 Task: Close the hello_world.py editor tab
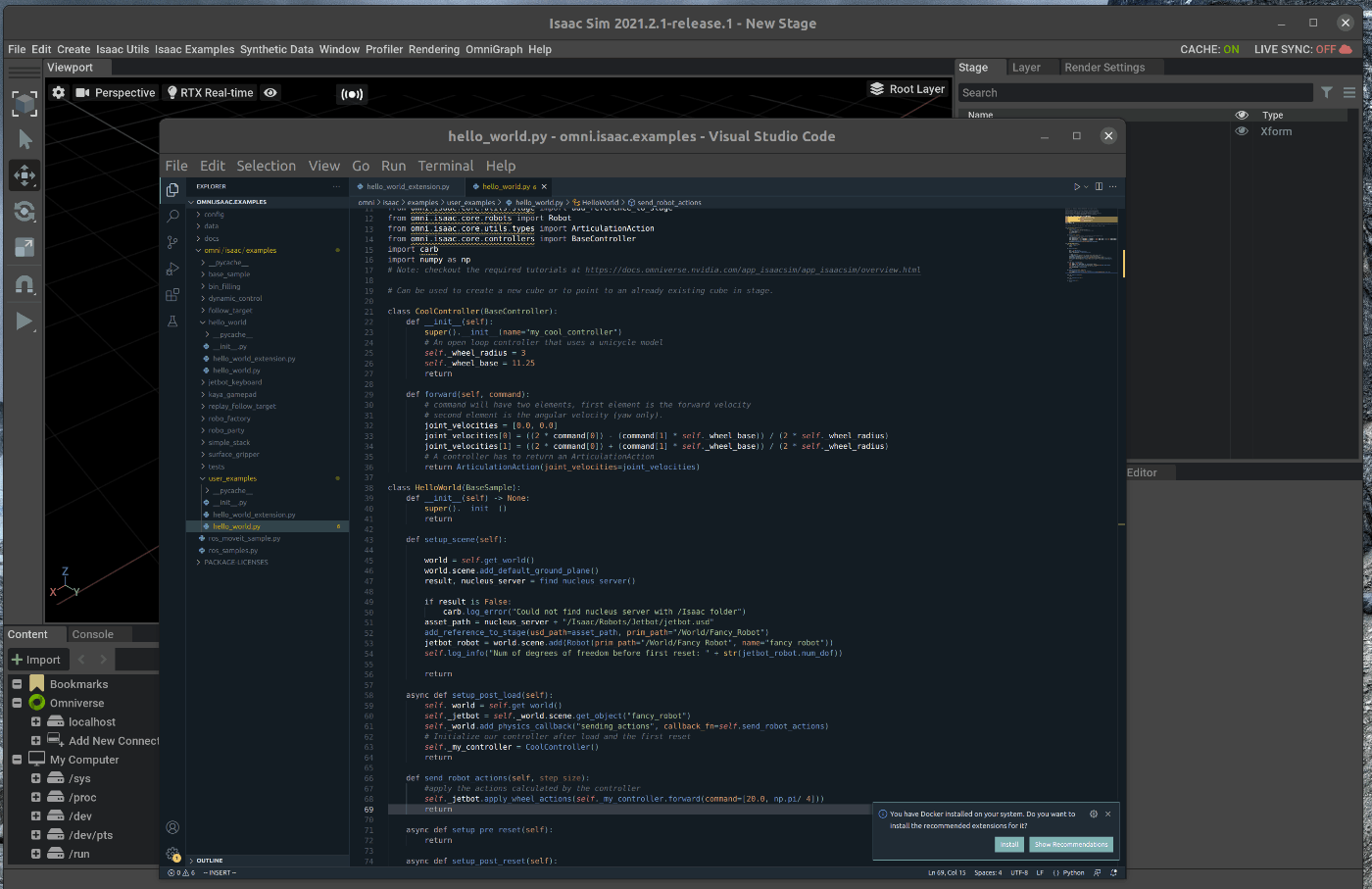[x=544, y=186]
